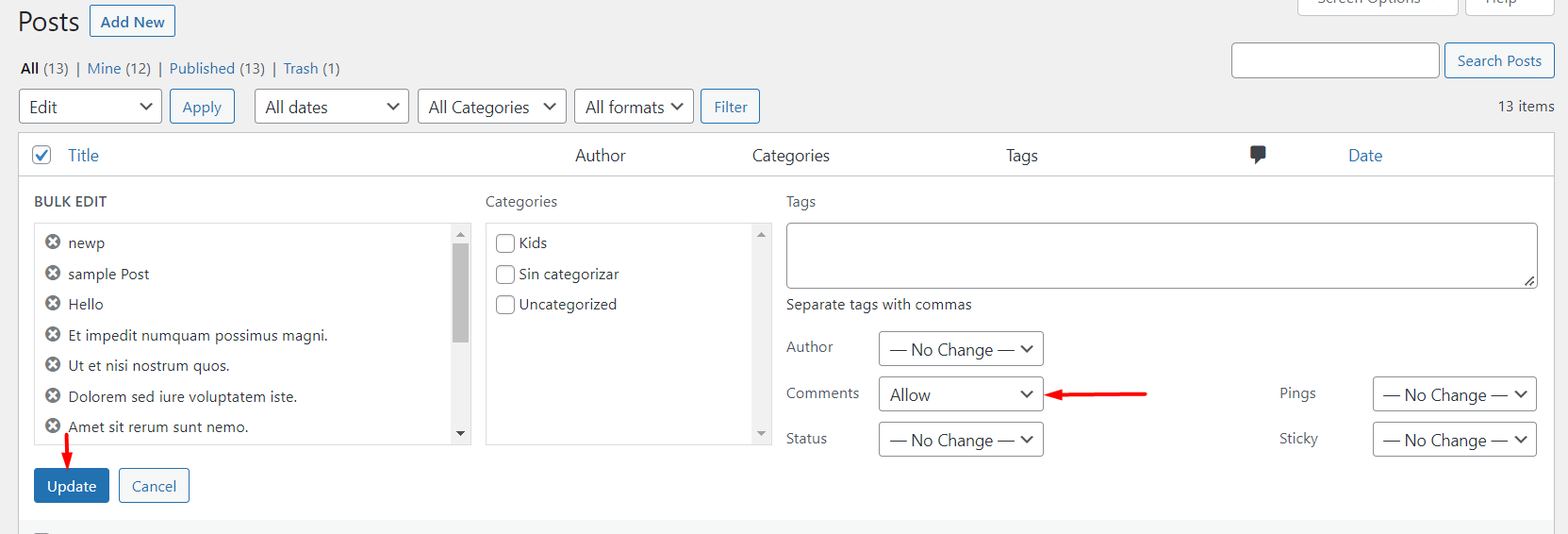Image resolution: width=1568 pixels, height=534 pixels.
Task: Remove 'Ut et nisi nostrum quos.' post
Action: (53, 365)
